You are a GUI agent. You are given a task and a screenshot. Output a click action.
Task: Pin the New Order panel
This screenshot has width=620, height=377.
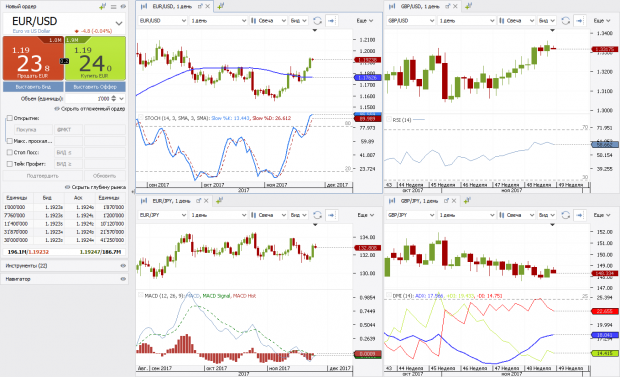[x=103, y=6]
